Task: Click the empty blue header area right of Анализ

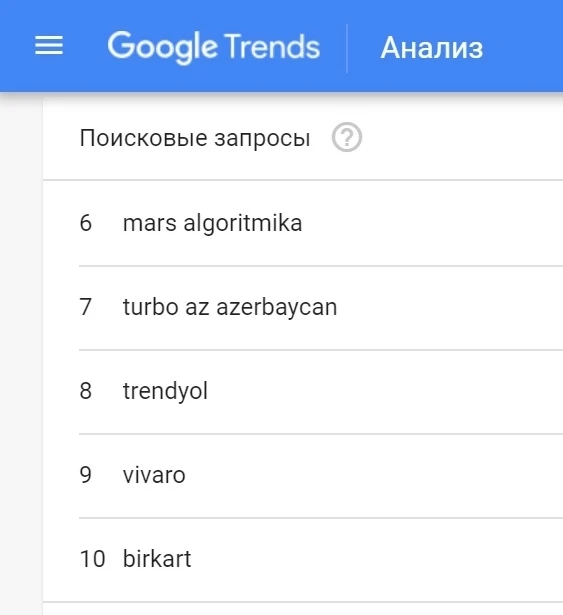Action: (x=524, y=46)
